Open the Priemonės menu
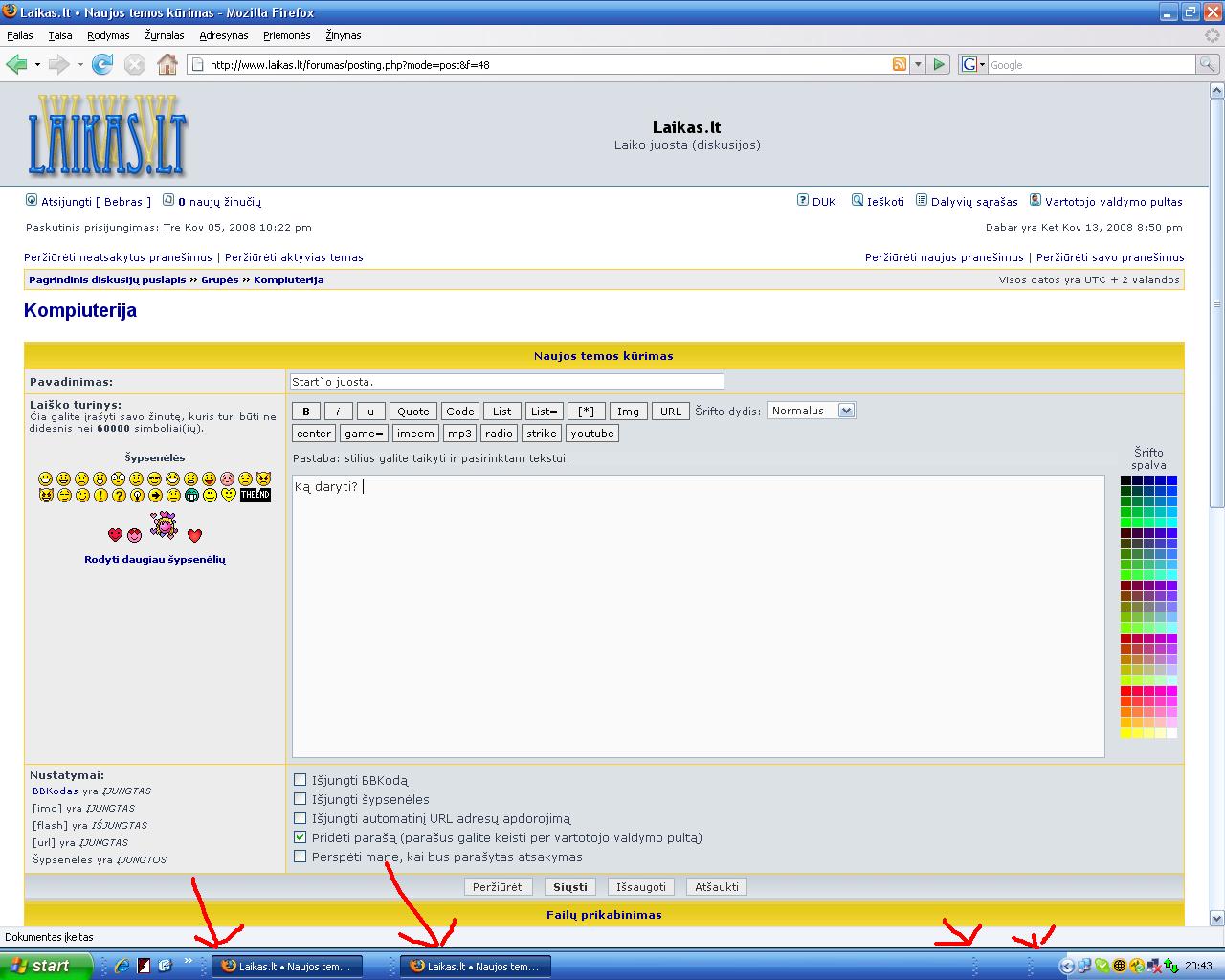The height and width of the screenshot is (980, 1225). pyautogui.click(x=286, y=35)
